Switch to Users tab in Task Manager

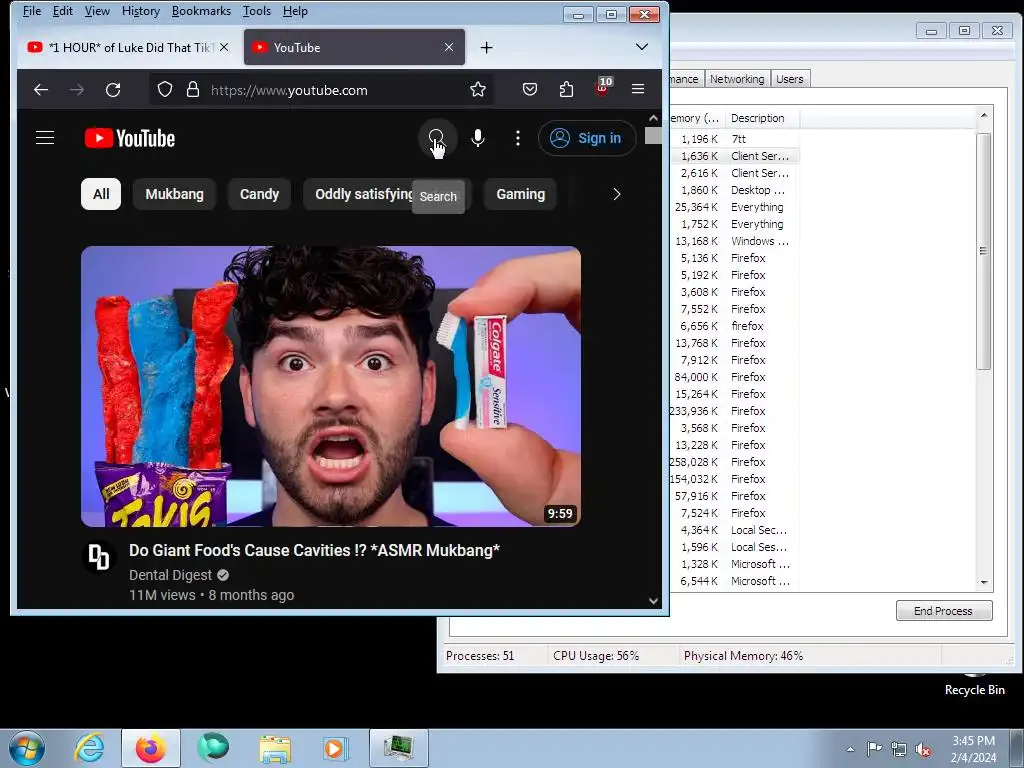pyautogui.click(x=790, y=79)
